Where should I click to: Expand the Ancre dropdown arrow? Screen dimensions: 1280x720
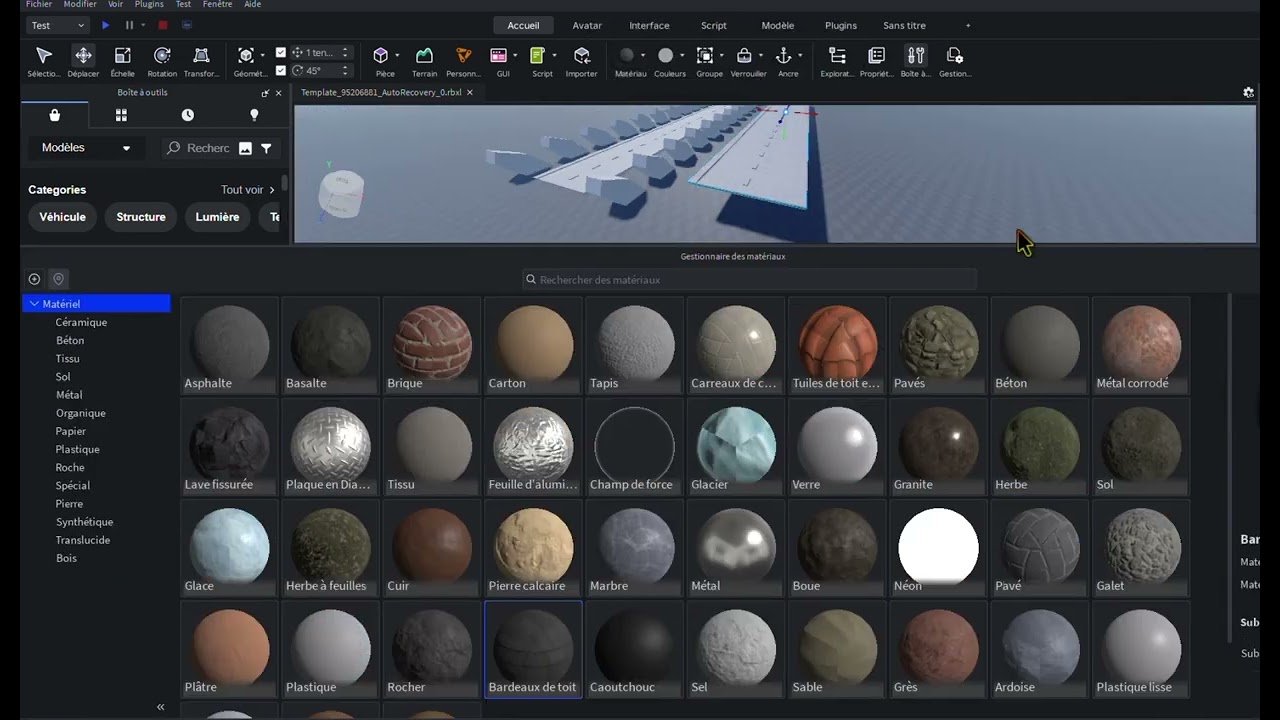[x=800, y=56]
